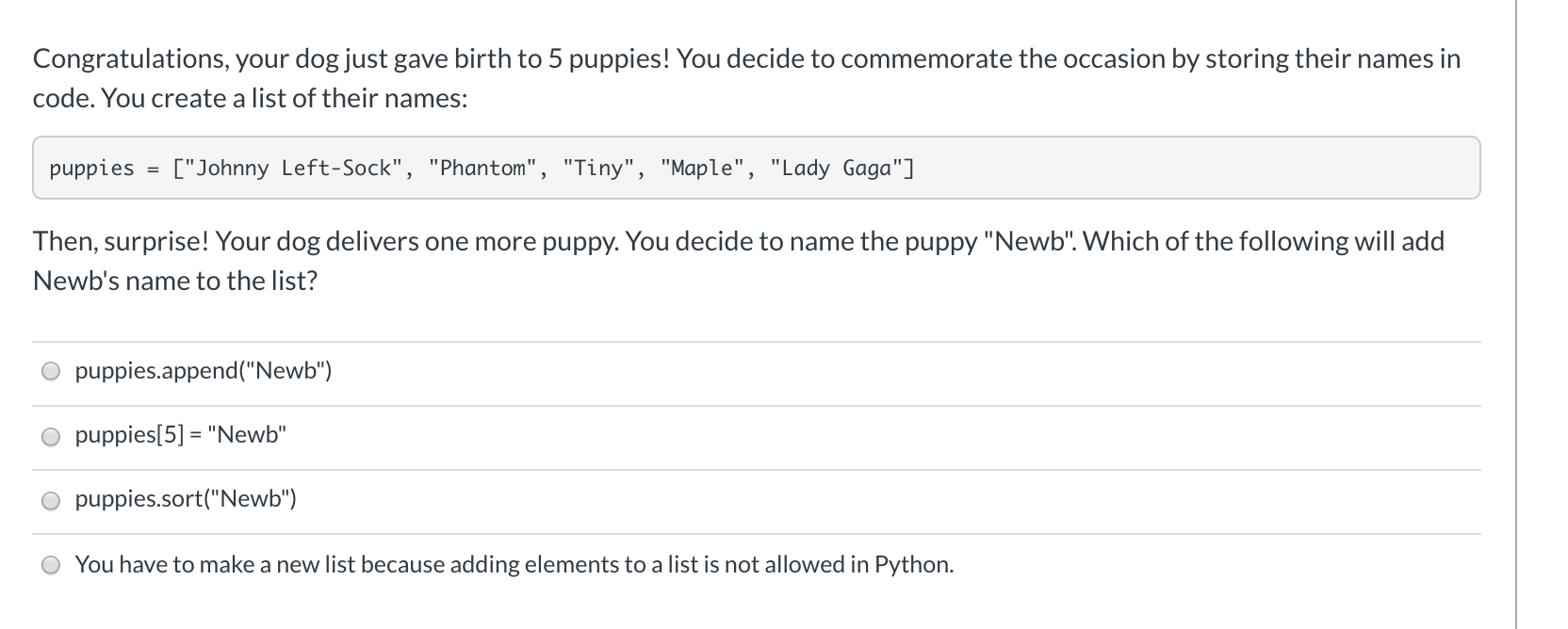This screenshot has width=1568, height=629.
Task: Click the "Lady Gaga" string in the code
Action: (838, 169)
